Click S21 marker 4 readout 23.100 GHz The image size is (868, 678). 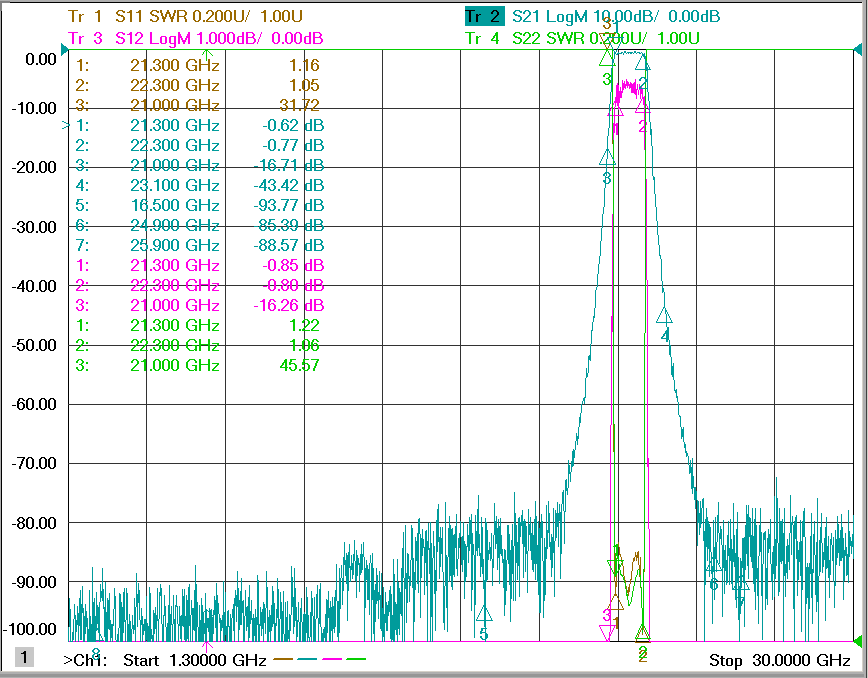pyautogui.click(x=175, y=185)
